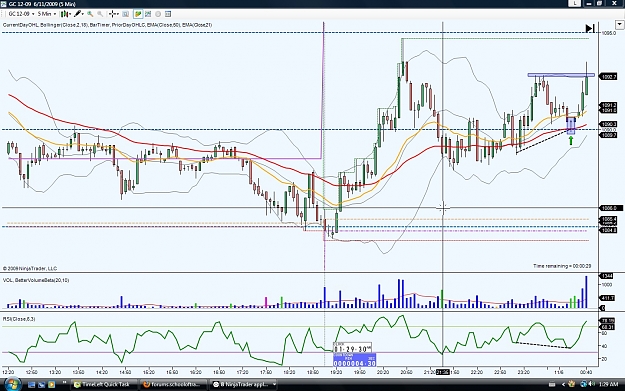Image resolution: width=625 pixels, height=391 pixels.
Task: Click the chart window icon in title bar
Action: [4, 4]
